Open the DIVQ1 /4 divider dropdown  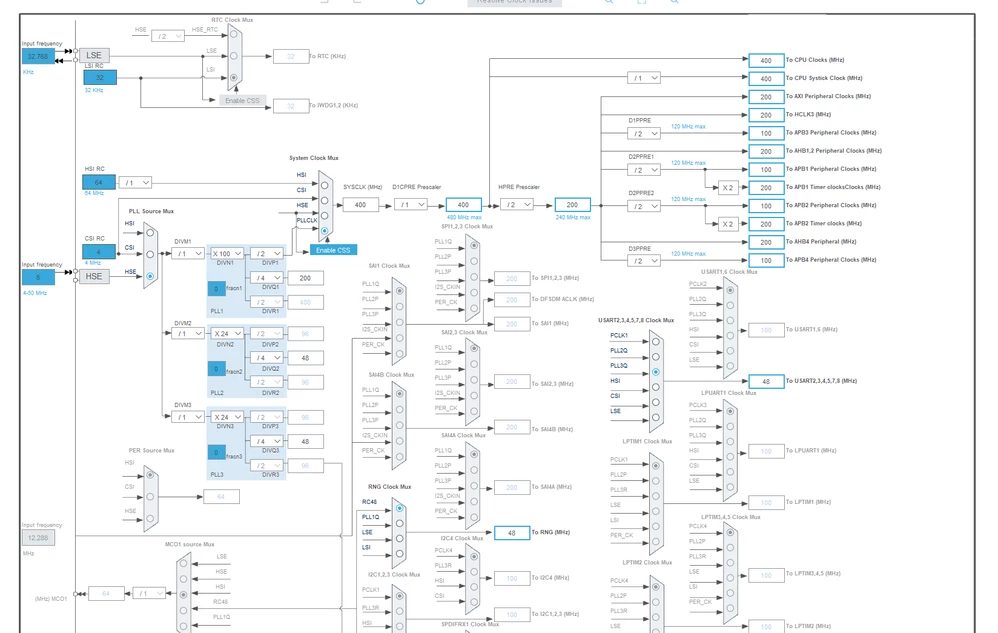(266, 278)
